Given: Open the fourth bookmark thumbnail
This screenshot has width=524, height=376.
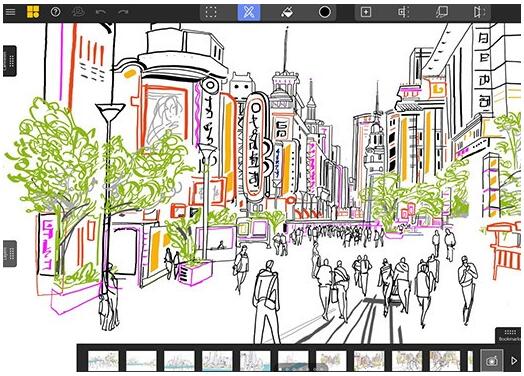Looking at the screenshot, I should (217, 361).
